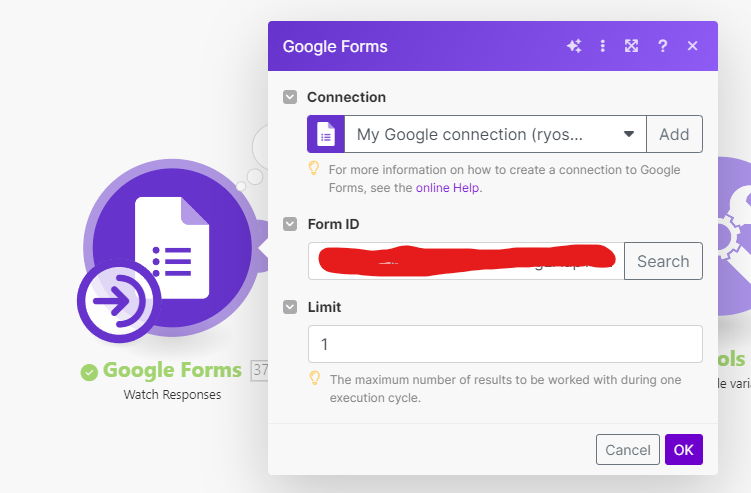This screenshot has width=751, height=493.
Task: Open the online Help link
Action: 448,187
